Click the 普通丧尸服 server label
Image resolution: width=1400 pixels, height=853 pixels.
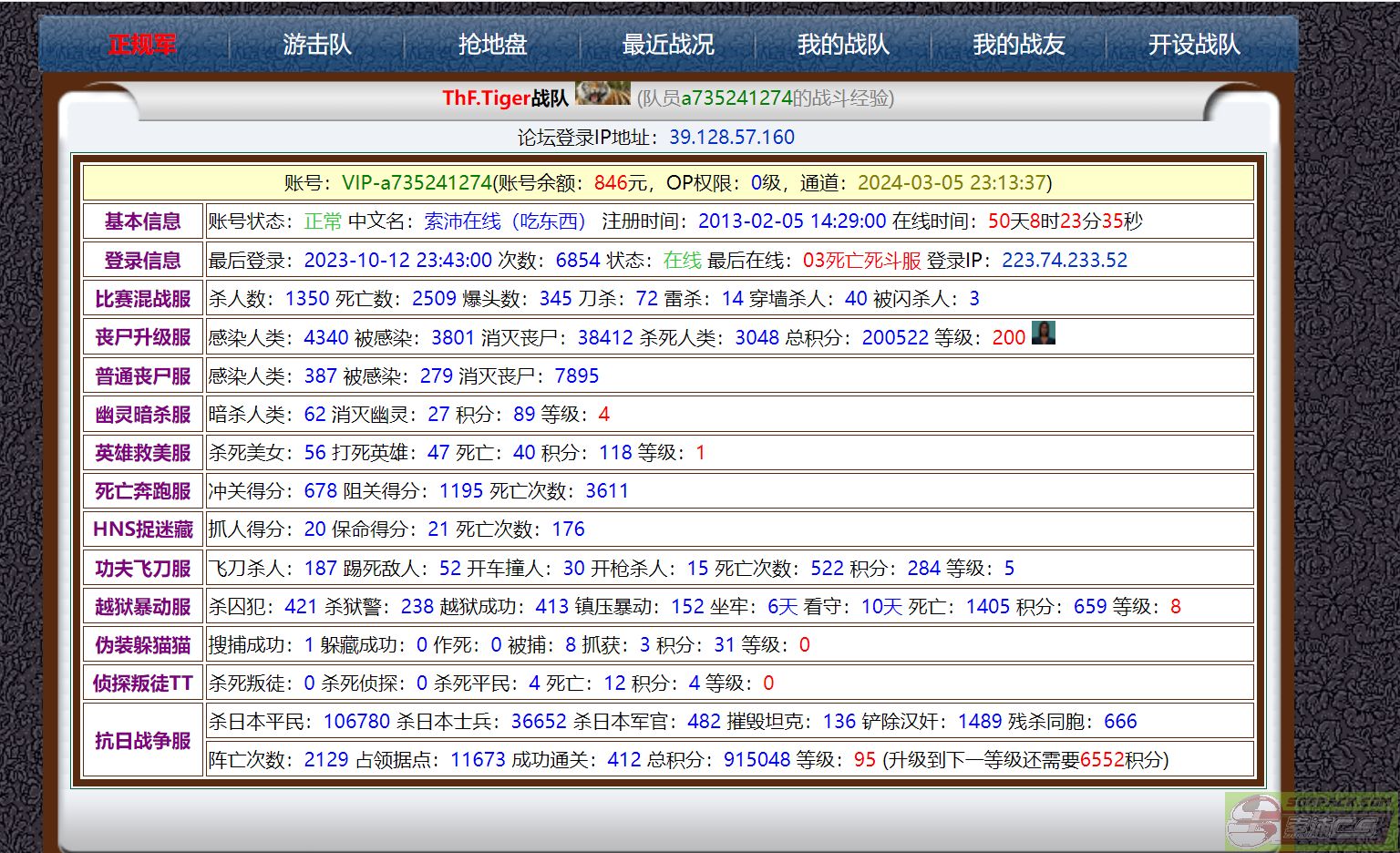pyautogui.click(x=143, y=375)
